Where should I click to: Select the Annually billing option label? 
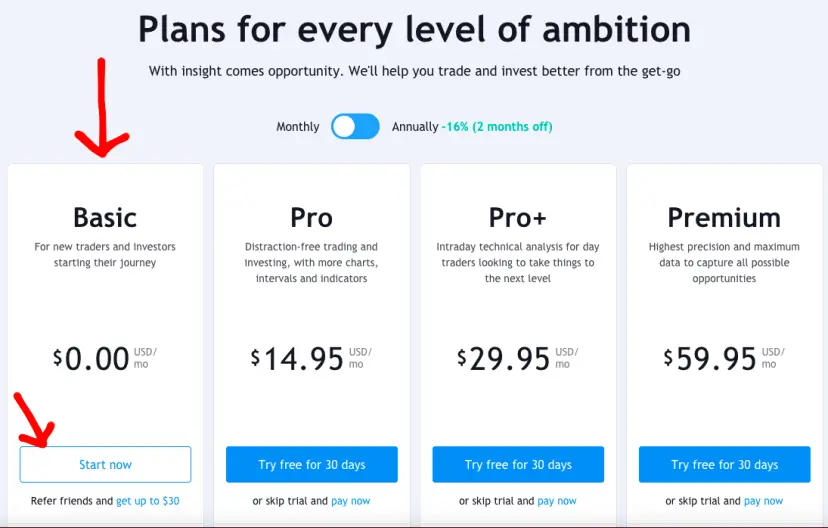coord(415,127)
